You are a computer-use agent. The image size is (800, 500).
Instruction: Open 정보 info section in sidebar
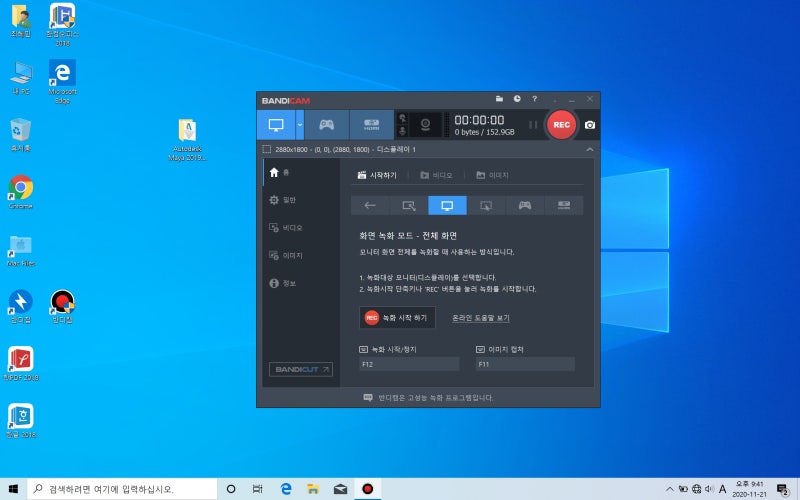[301, 283]
